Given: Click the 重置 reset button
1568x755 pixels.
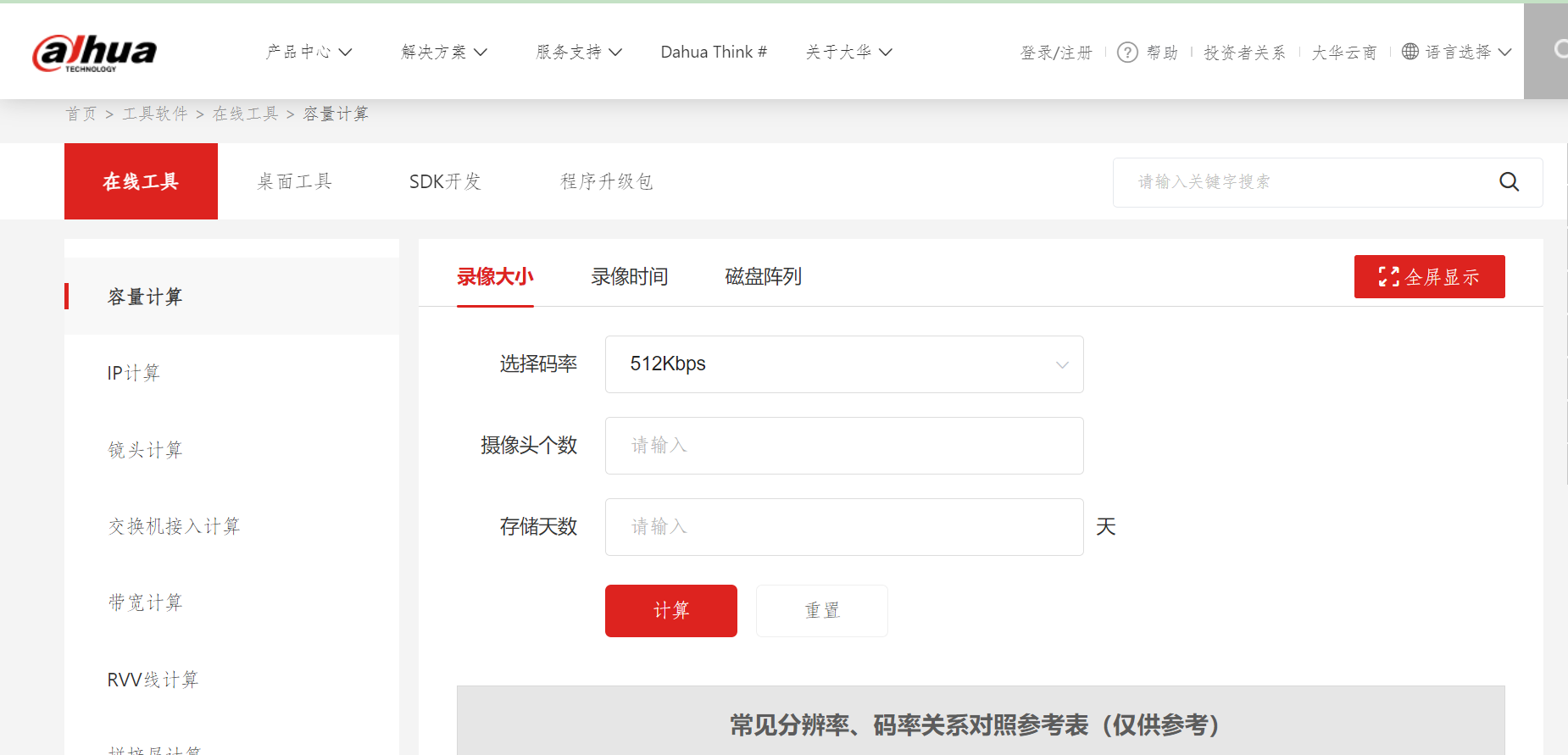Looking at the screenshot, I should 822,611.
